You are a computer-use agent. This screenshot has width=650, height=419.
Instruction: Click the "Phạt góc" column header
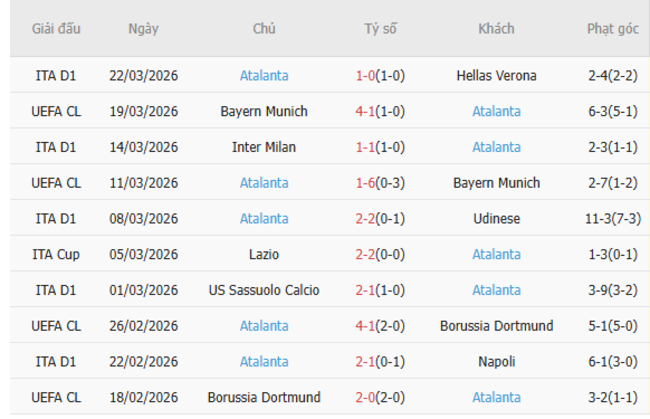[x=613, y=28]
